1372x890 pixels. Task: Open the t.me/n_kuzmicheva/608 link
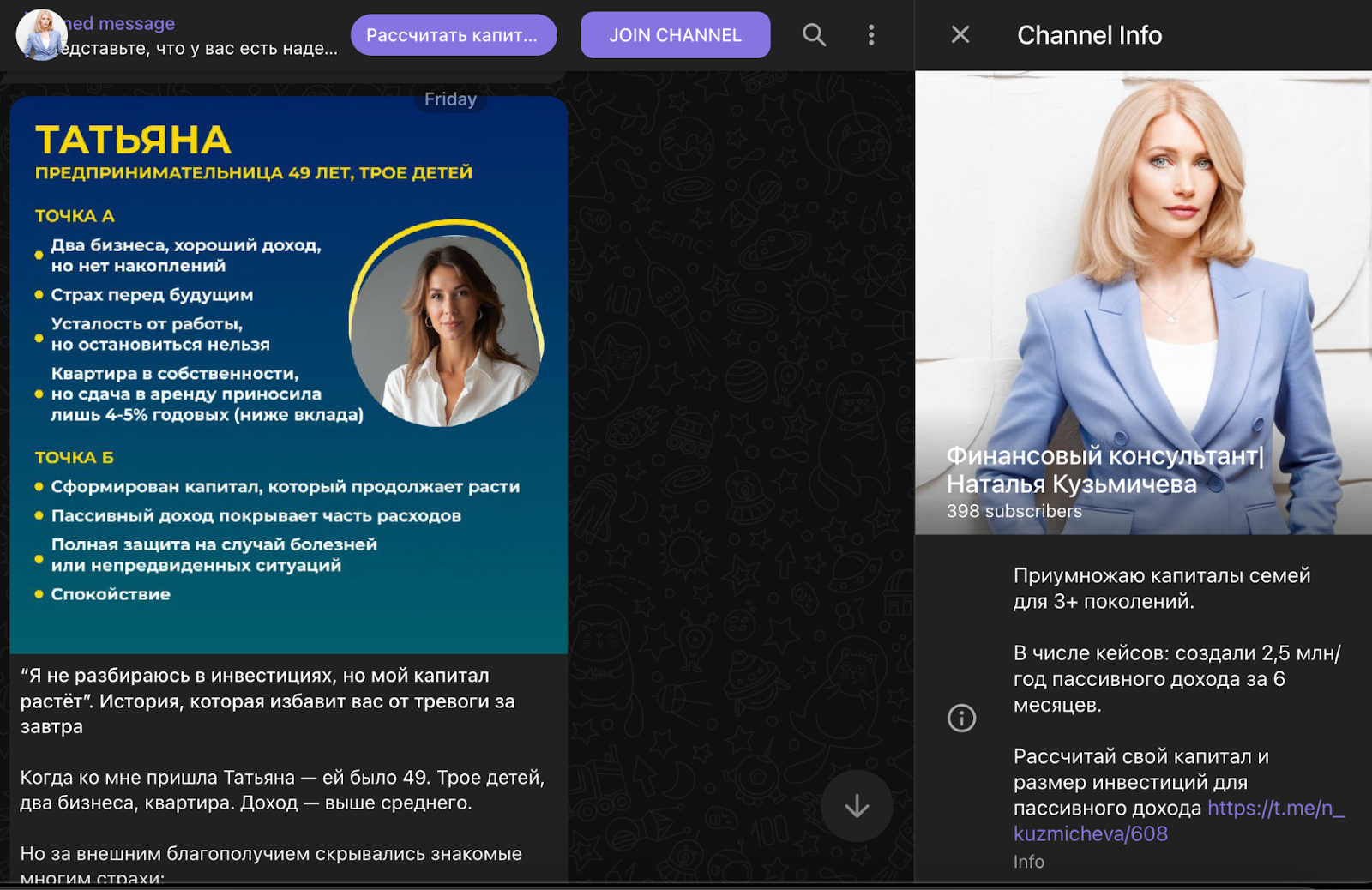[1178, 821]
